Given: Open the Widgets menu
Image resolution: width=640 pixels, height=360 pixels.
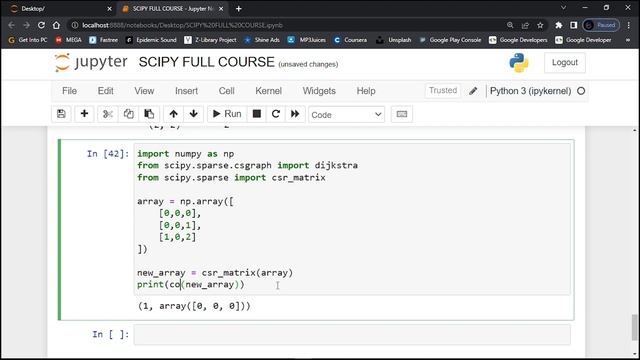Looking at the screenshot, I should click(319, 91).
